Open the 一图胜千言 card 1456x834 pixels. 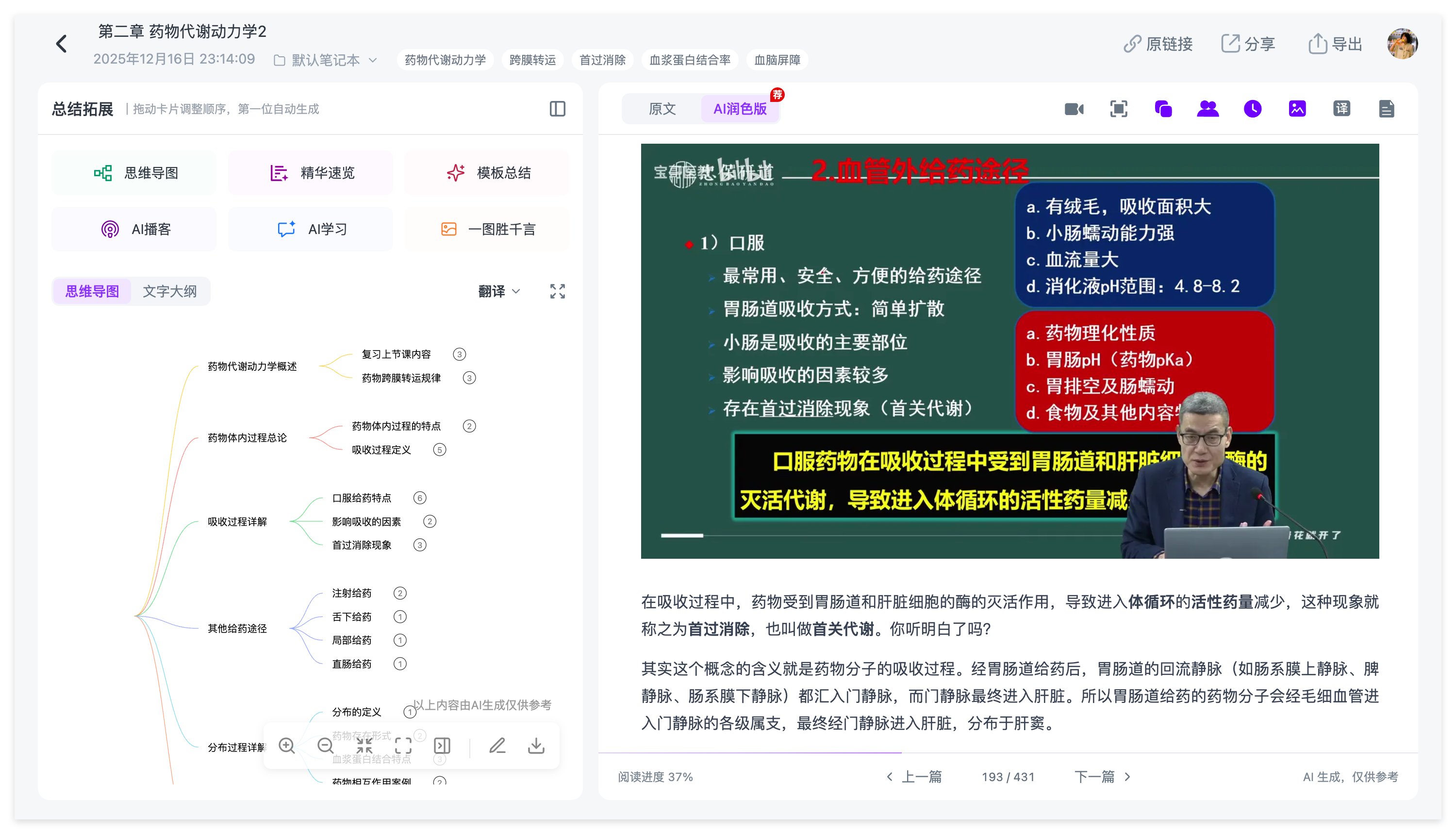(487, 229)
